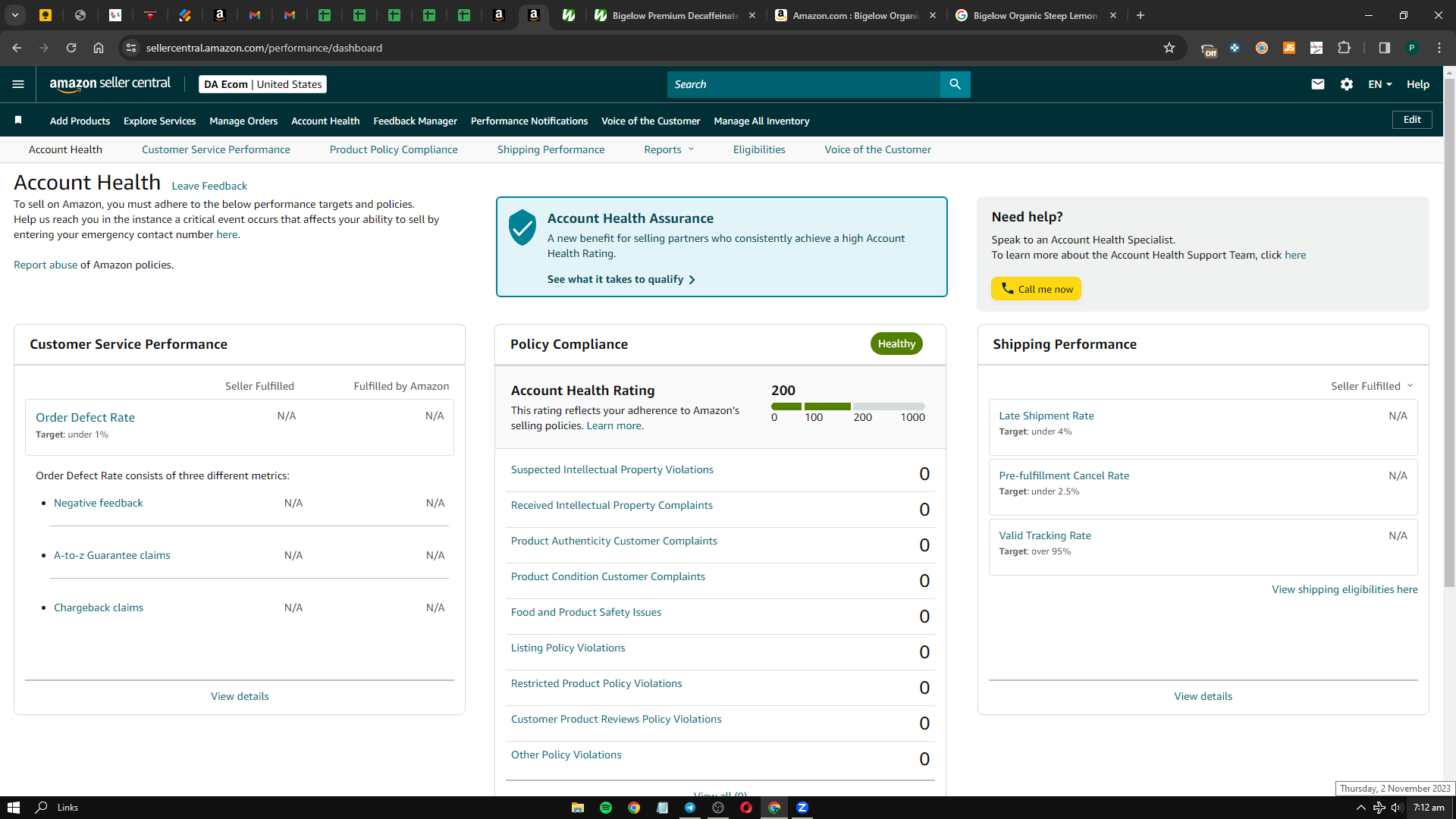The height and width of the screenshot is (819, 1456).
Task: Click the search magnifier button
Action: tap(955, 84)
